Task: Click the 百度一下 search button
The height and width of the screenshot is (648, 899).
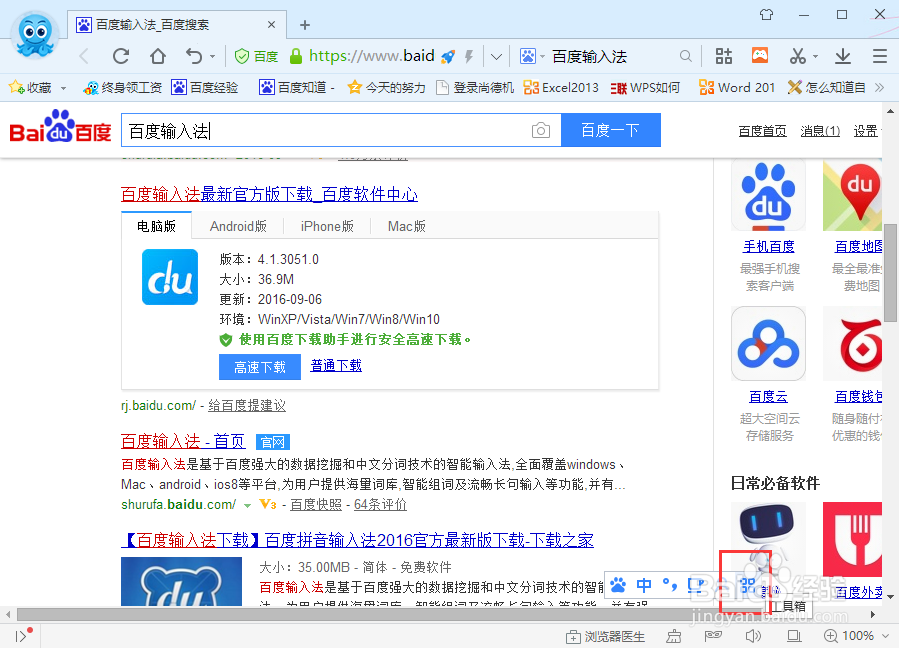Action: coord(611,130)
